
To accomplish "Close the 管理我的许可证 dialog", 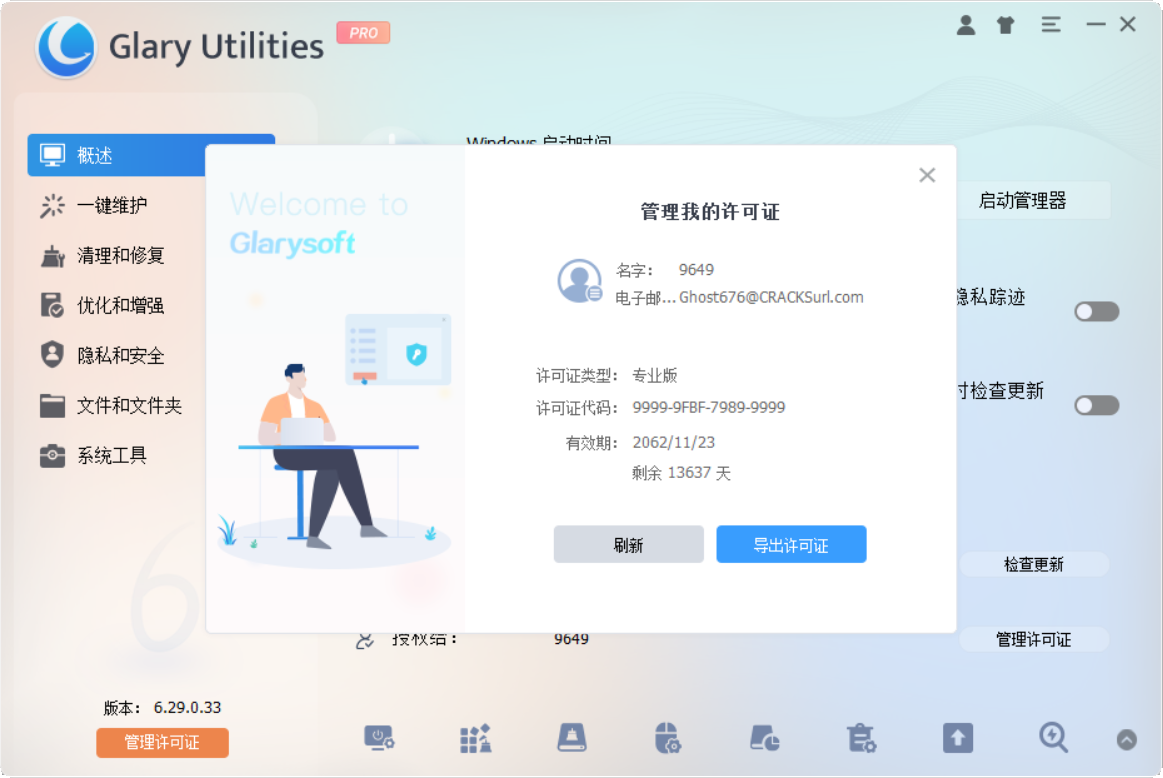I will (x=927, y=175).
